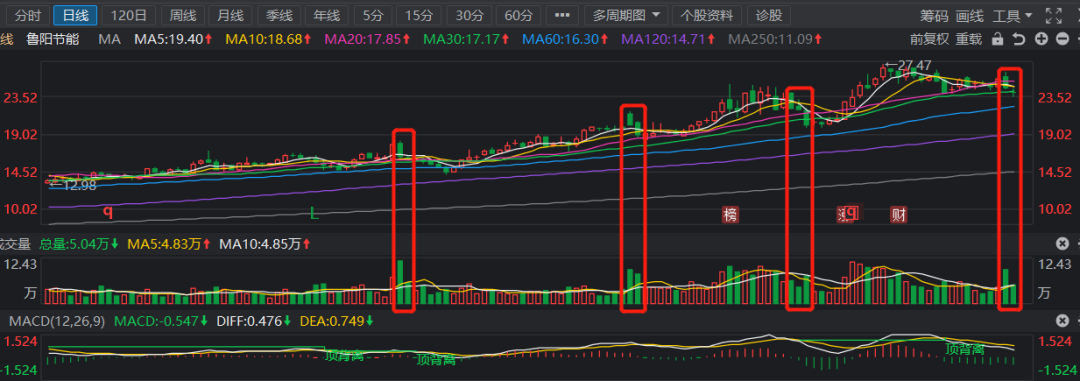Select the 季线 quarterly tab

tap(278, 15)
